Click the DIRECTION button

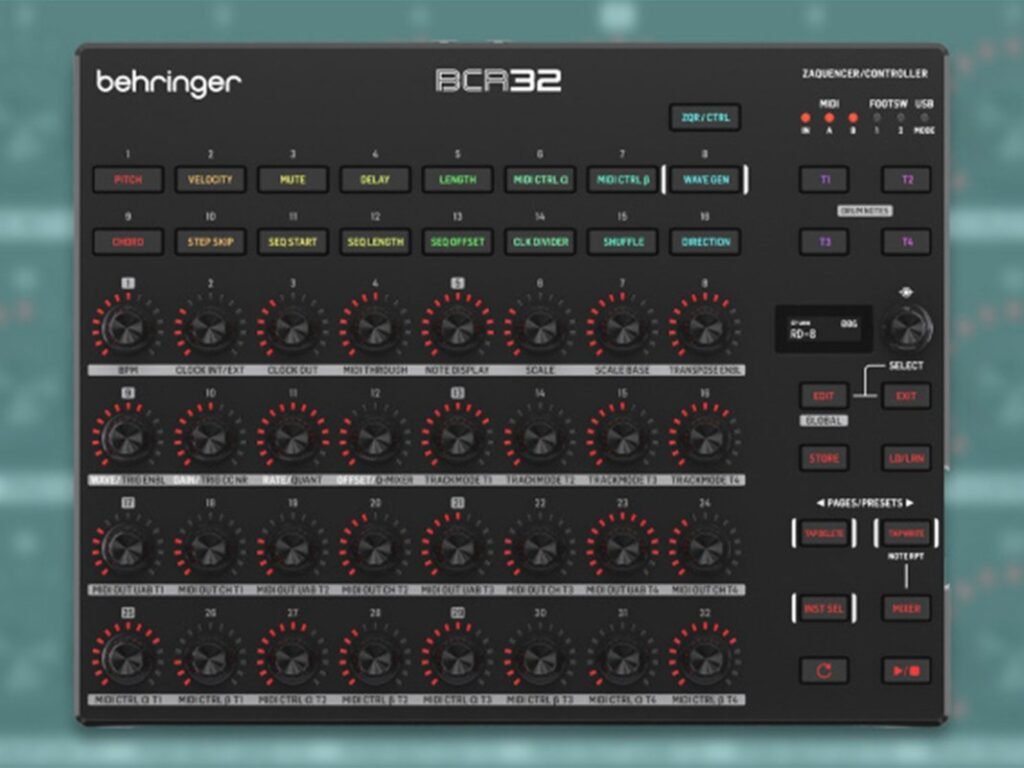[x=705, y=242]
